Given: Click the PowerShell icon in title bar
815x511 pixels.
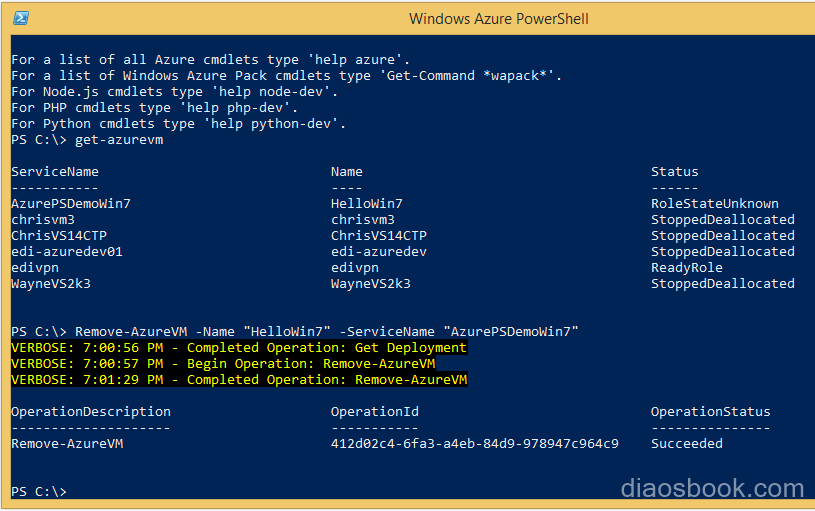Looking at the screenshot, I should 21,18.
